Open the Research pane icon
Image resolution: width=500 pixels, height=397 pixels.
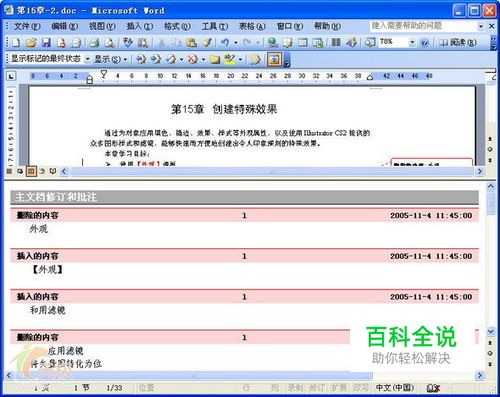(143, 42)
